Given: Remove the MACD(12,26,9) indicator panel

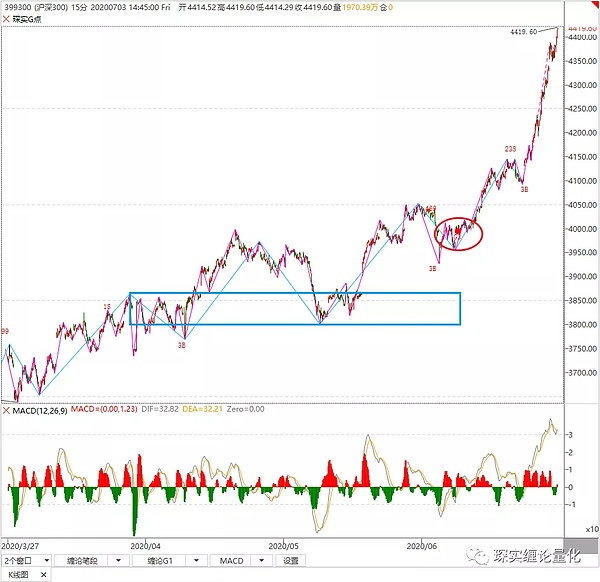Looking at the screenshot, I should (x=6, y=410).
